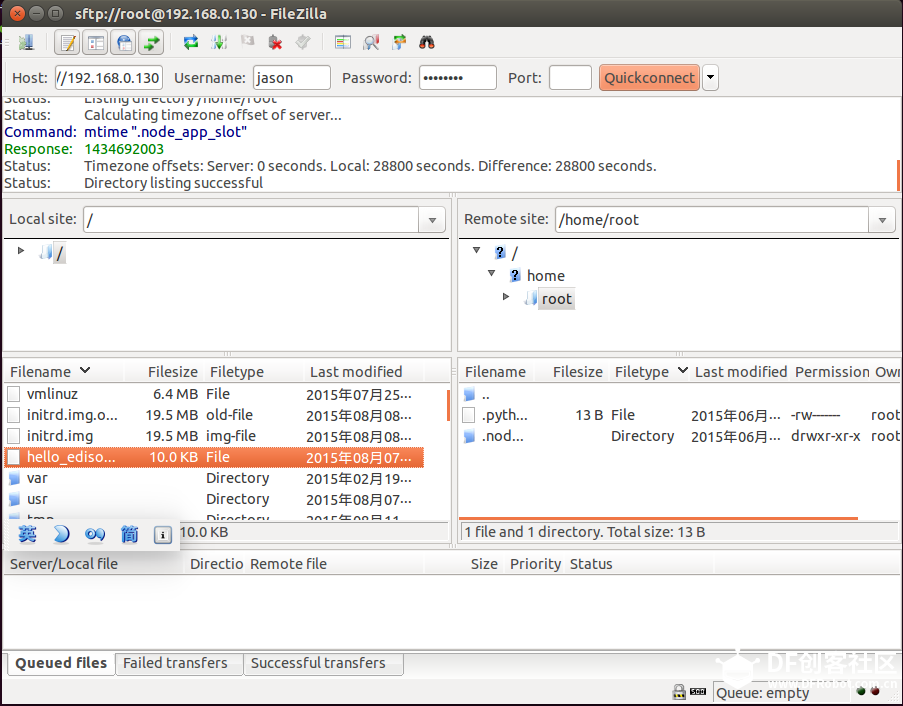Toggle directory comparison icon
The width and height of the screenshot is (903, 706).
pyautogui.click(x=371, y=42)
